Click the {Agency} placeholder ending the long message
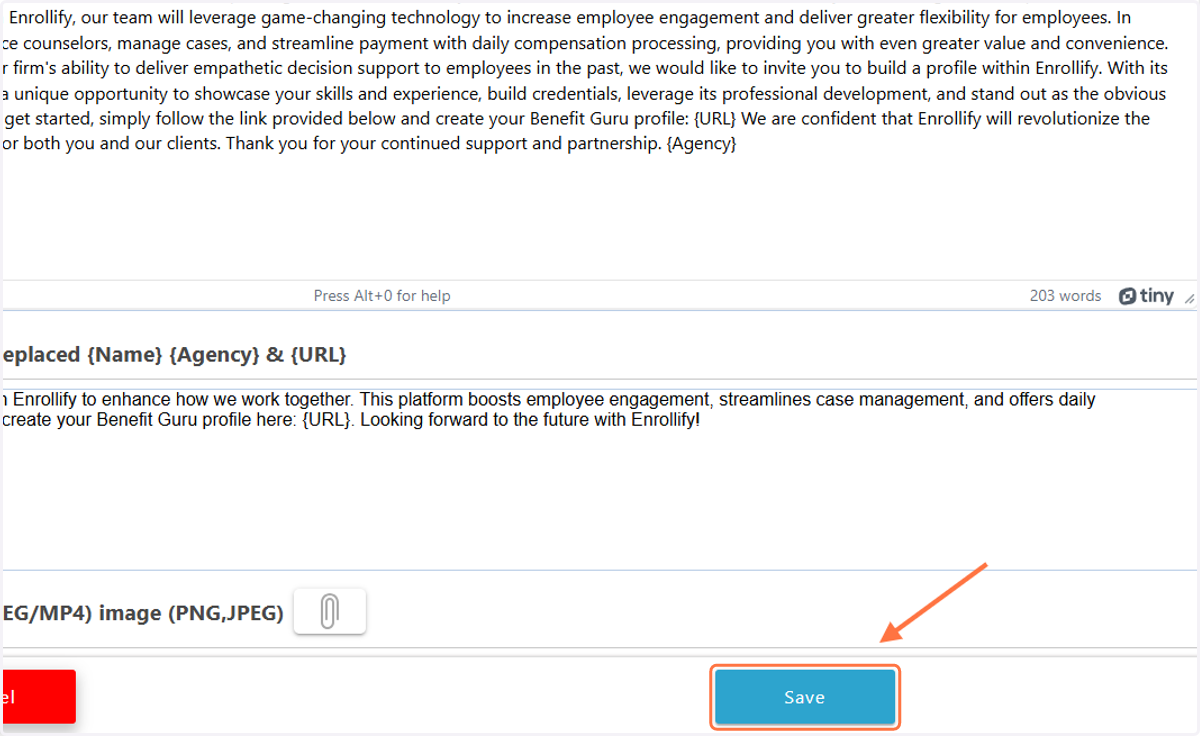 pos(701,144)
